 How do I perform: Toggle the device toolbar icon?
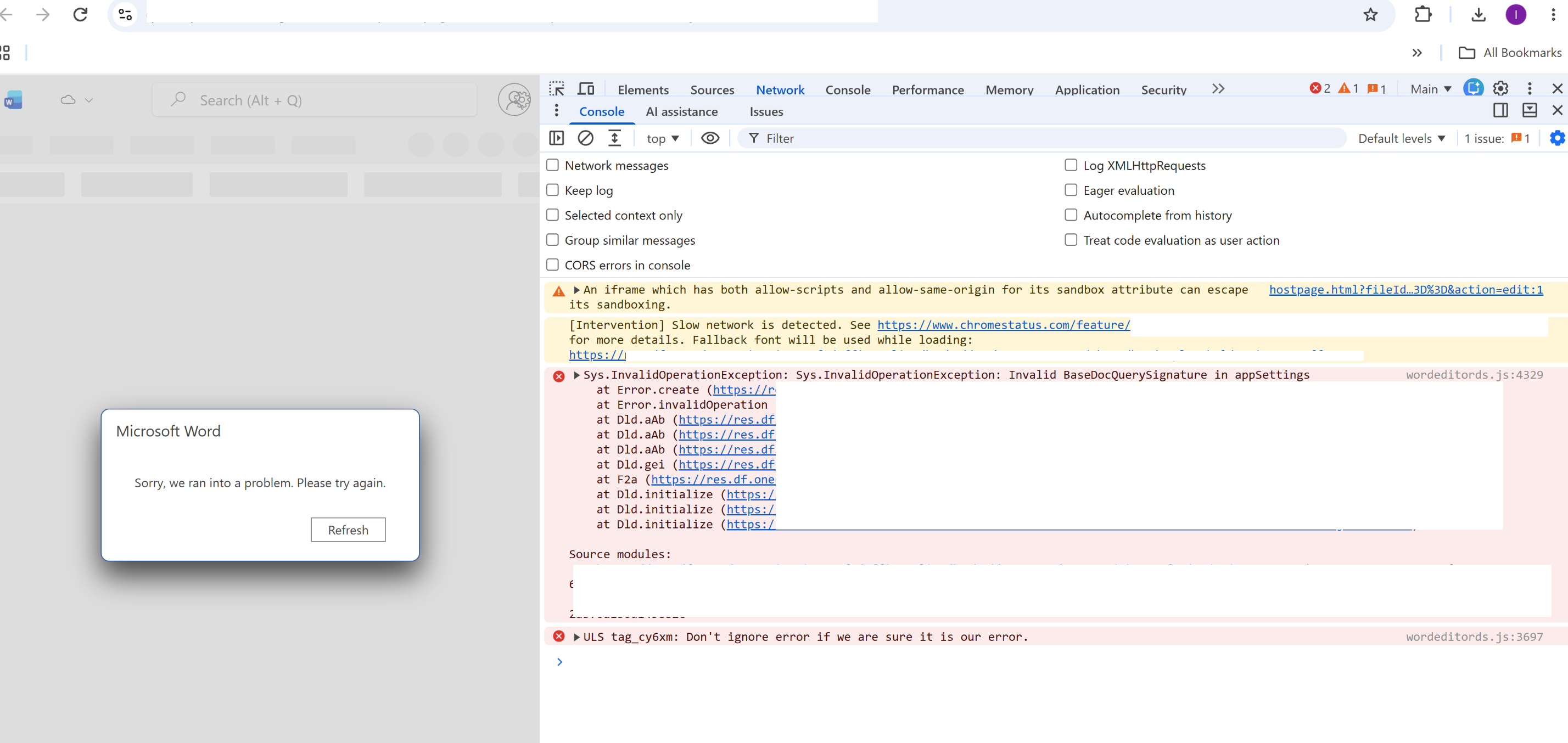pos(586,89)
